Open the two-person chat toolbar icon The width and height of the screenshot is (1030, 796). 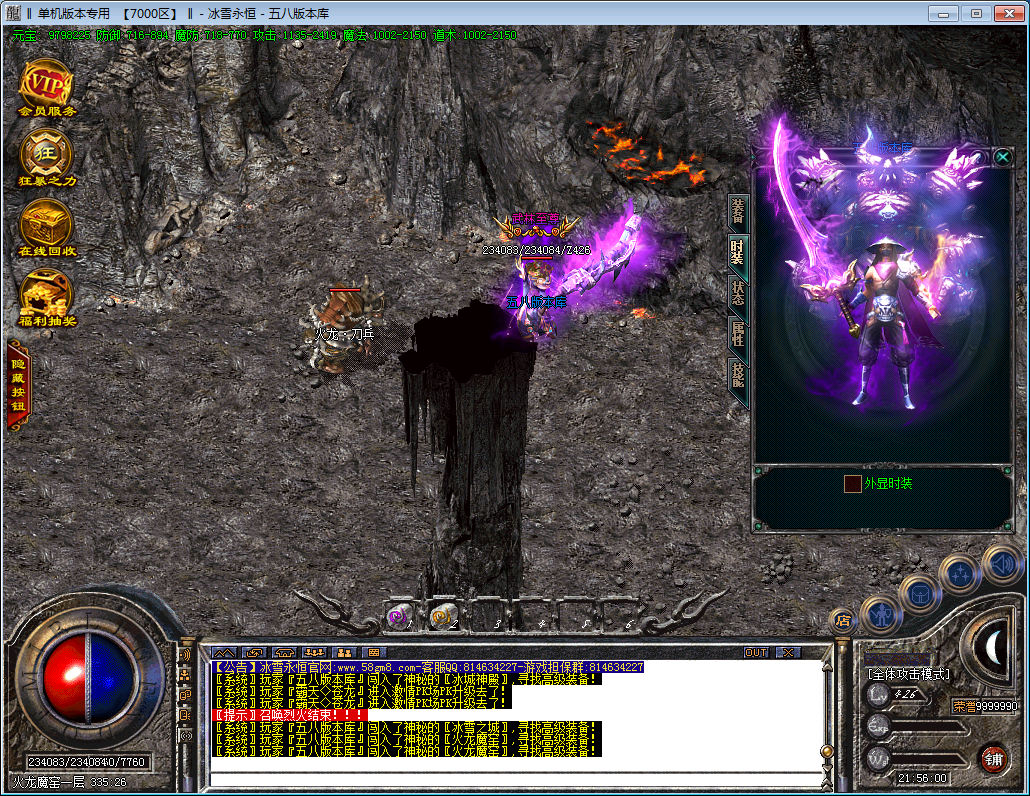(x=344, y=652)
